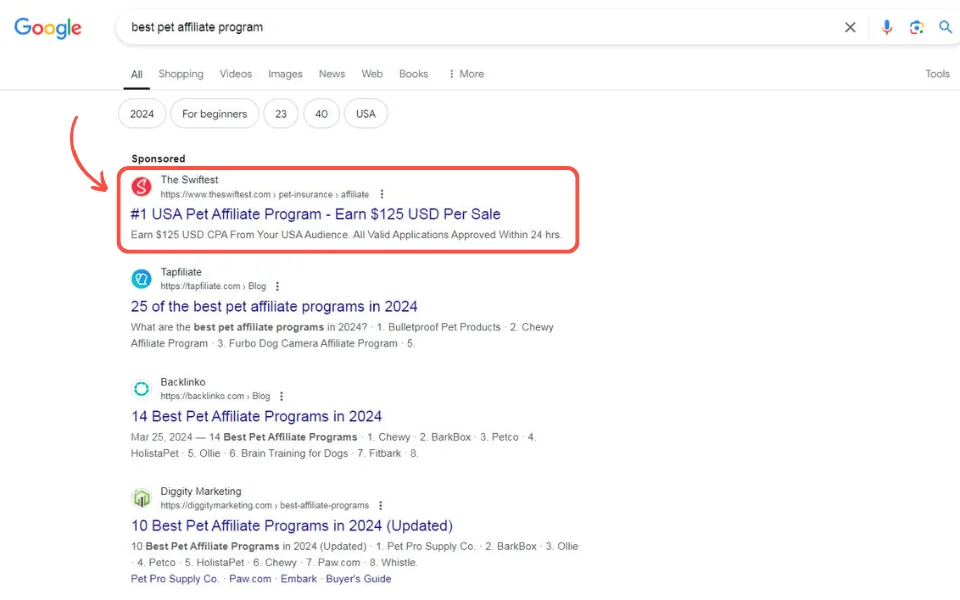Select the 'For beginners' filter chip
960x600 pixels.
pyautogui.click(x=214, y=114)
